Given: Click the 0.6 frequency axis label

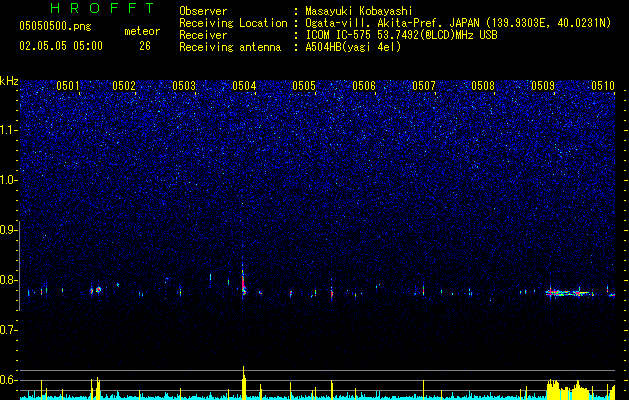Looking at the screenshot, I should [9, 380].
